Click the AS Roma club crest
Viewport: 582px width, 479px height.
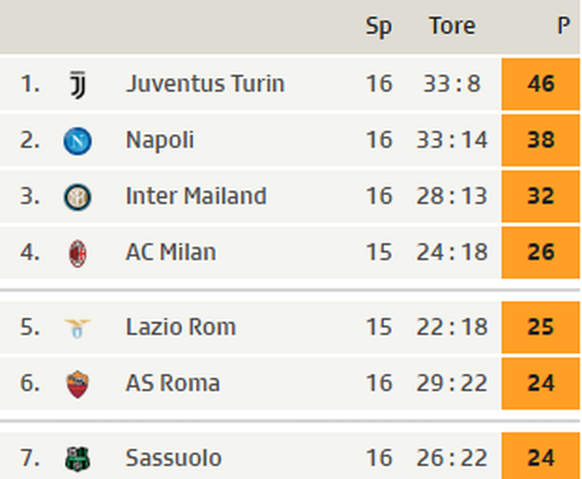point(78,384)
